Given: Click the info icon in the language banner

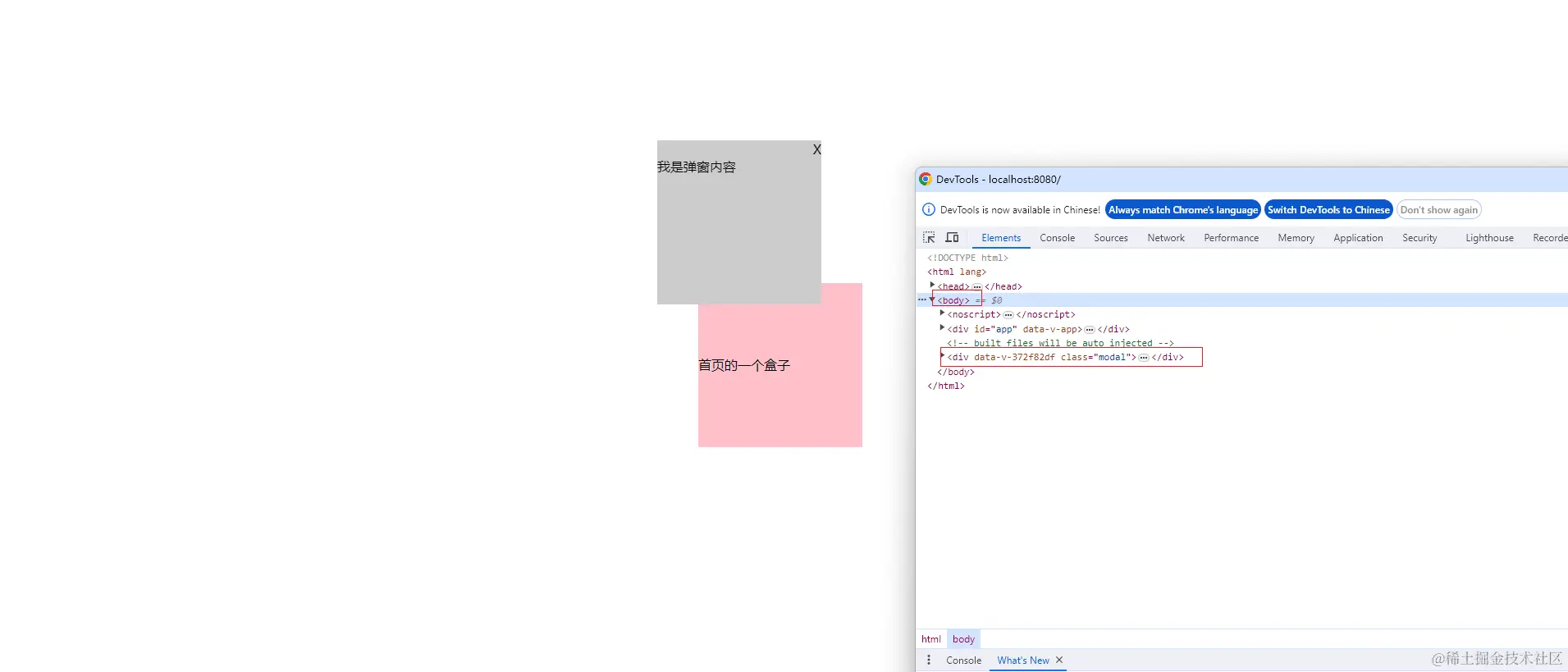Looking at the screenshot, I should coord(929,209).
